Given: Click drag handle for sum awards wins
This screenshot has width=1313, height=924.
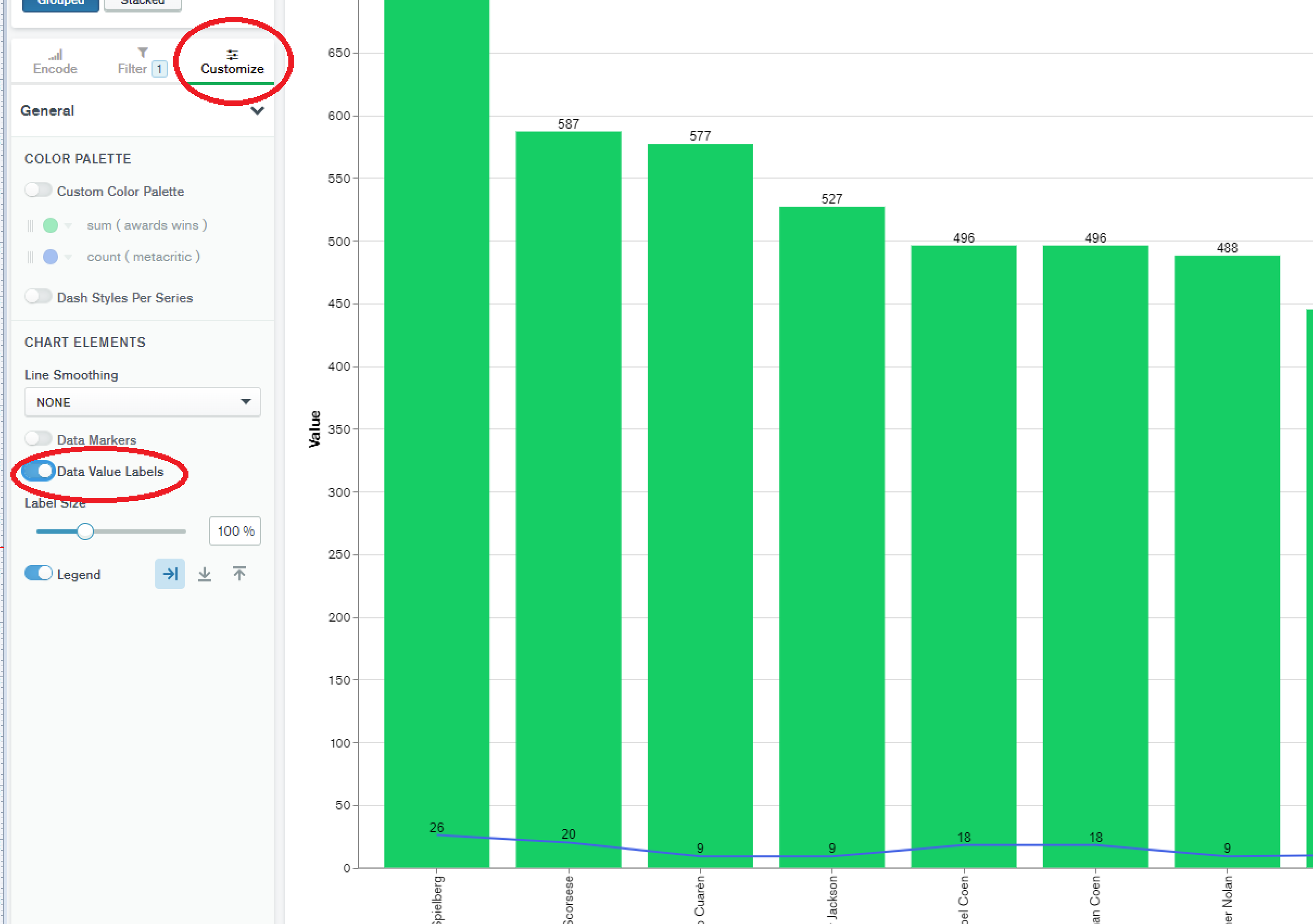Looking at the screenshot, I should tap(30, 225).
